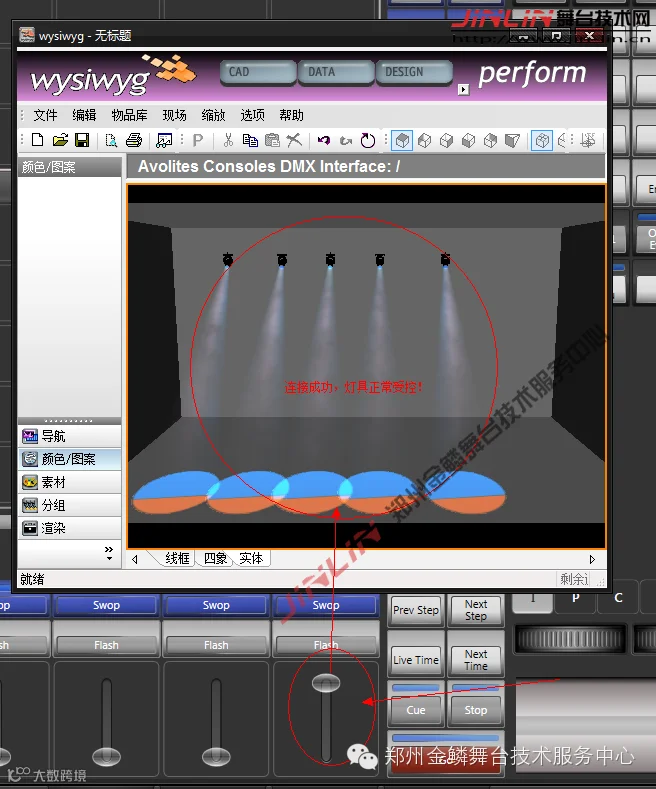656x789 pixels.
Task: Expand the arrow beside DESIGN mode
Action: coord(463,90)
